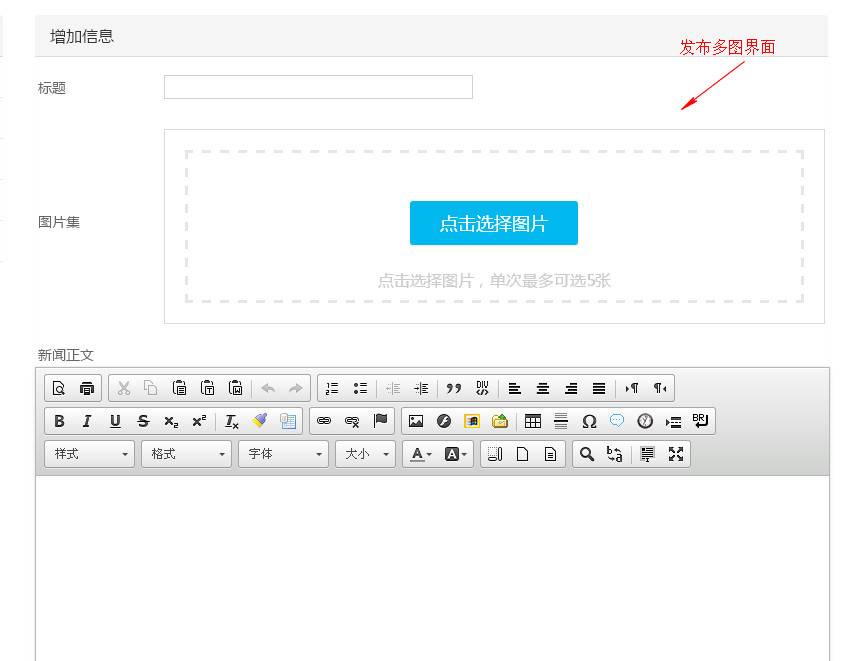Align text to the left

pyautogui.click(x=514, y=388)
